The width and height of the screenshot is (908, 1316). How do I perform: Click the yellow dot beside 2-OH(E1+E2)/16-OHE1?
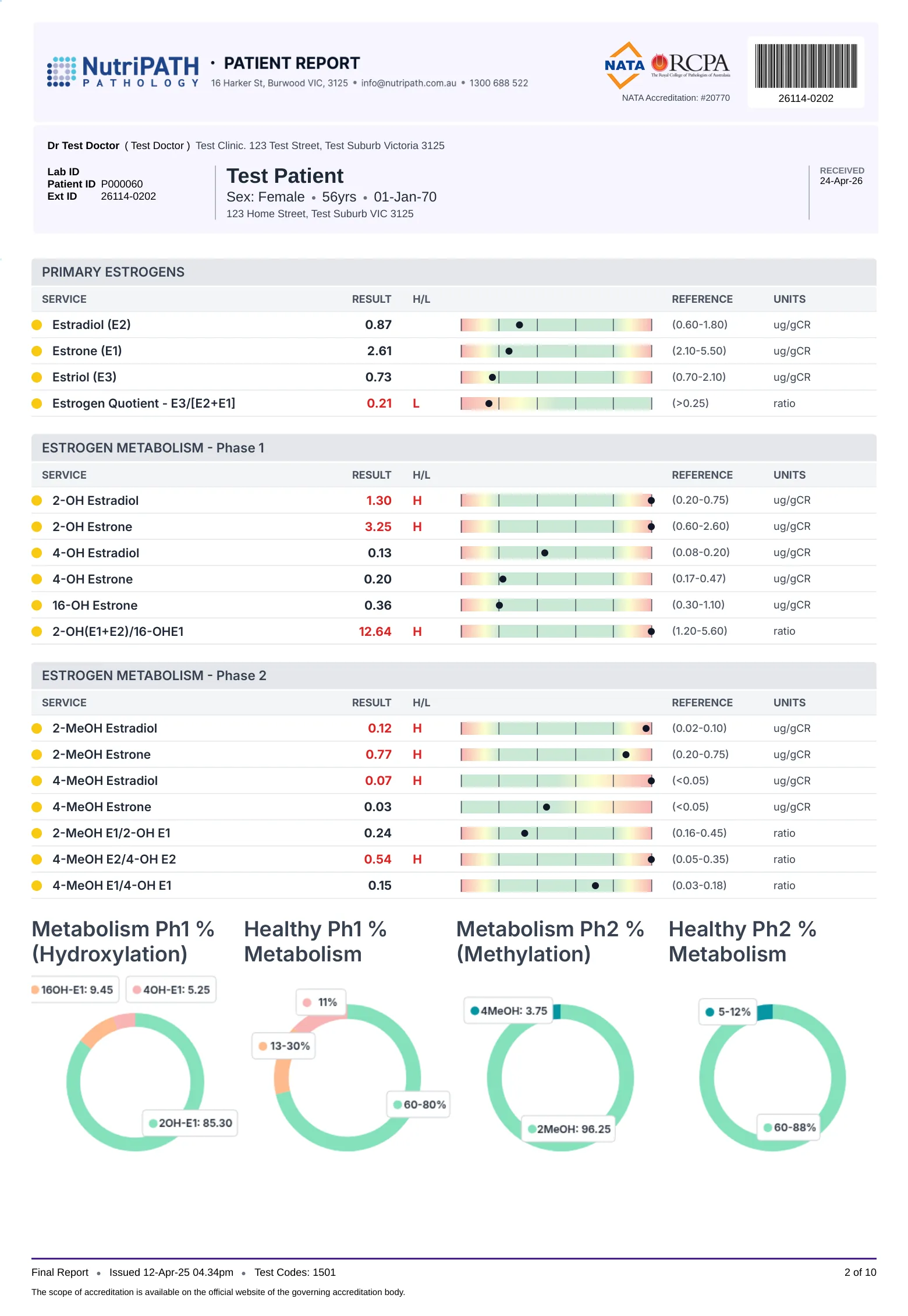[37, 632]
